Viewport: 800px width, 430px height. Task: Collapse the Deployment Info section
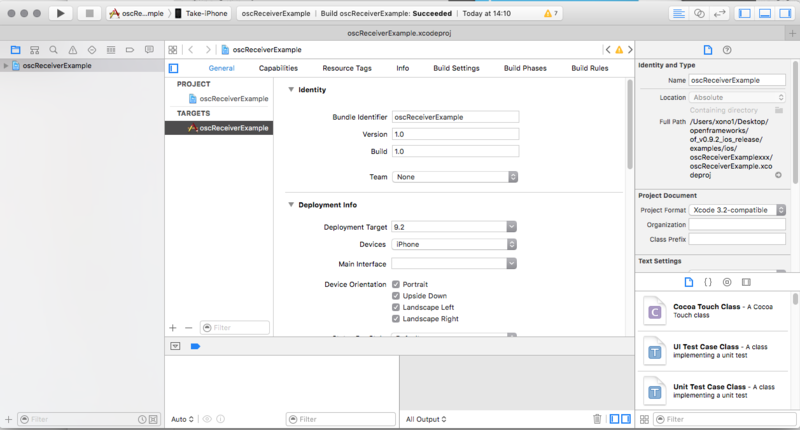coord(291,205)
